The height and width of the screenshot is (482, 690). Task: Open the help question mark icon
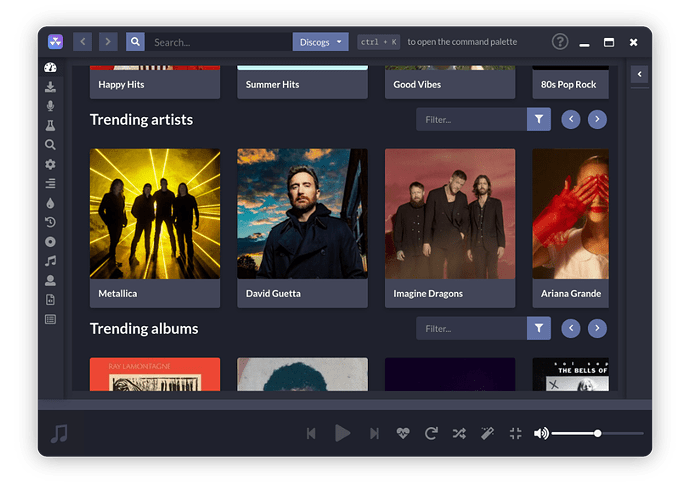click(560, 42)
